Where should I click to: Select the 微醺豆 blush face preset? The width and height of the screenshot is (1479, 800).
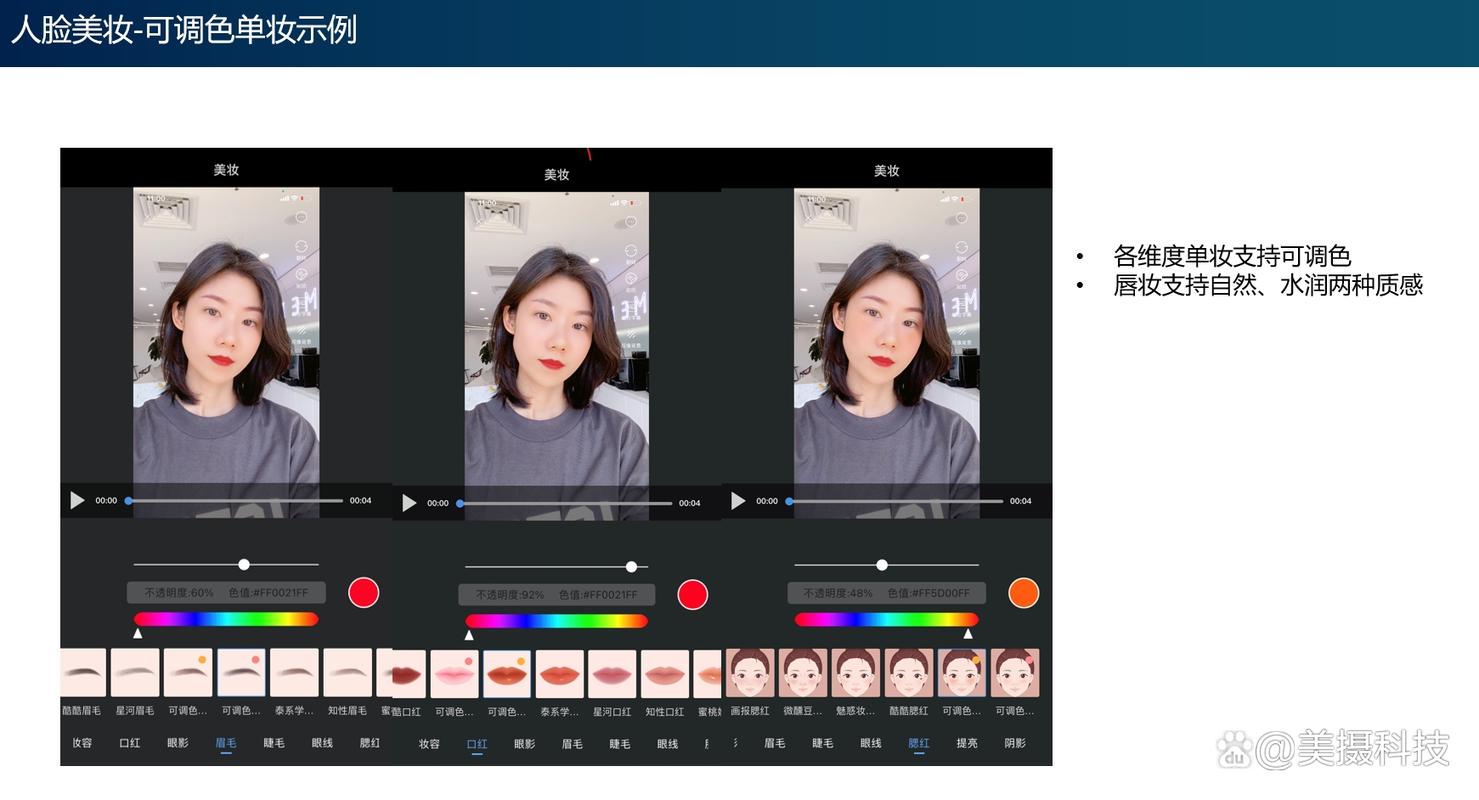803,672
